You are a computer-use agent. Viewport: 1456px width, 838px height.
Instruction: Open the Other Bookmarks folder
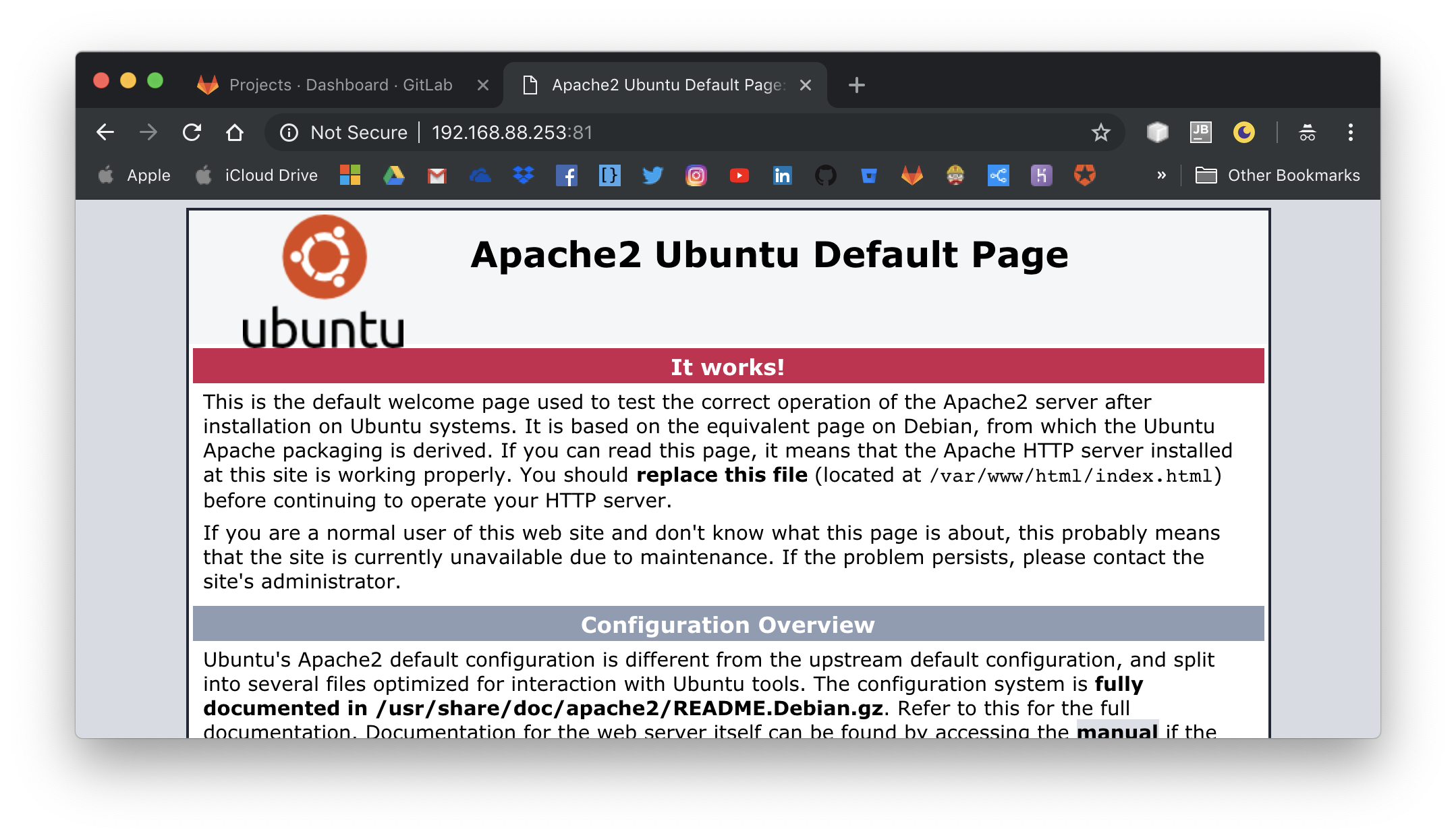tap(1278, 175)
